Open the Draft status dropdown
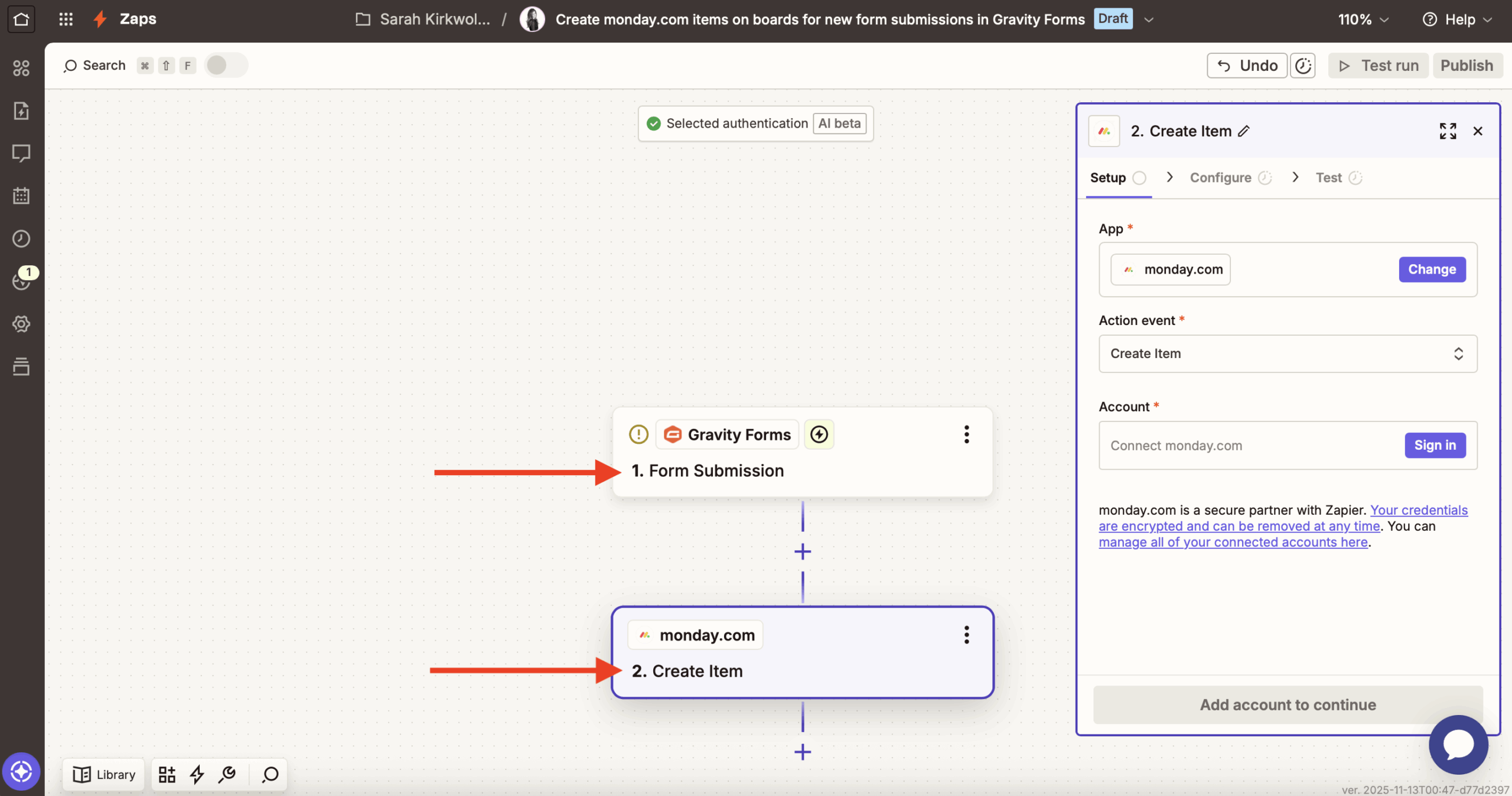 pyautogui.click(x=1149, y=18)
